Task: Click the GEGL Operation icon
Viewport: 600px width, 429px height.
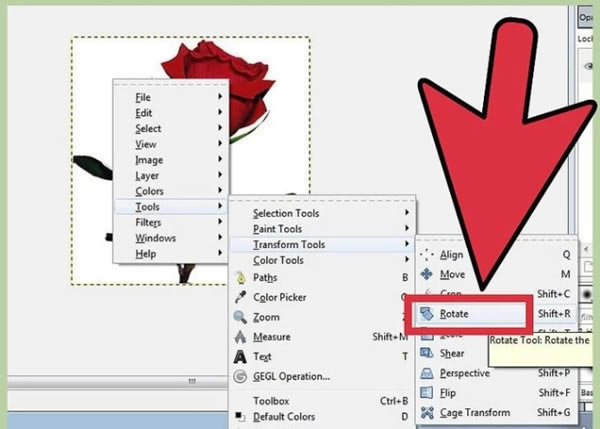Action: click(x=240, y=377)
